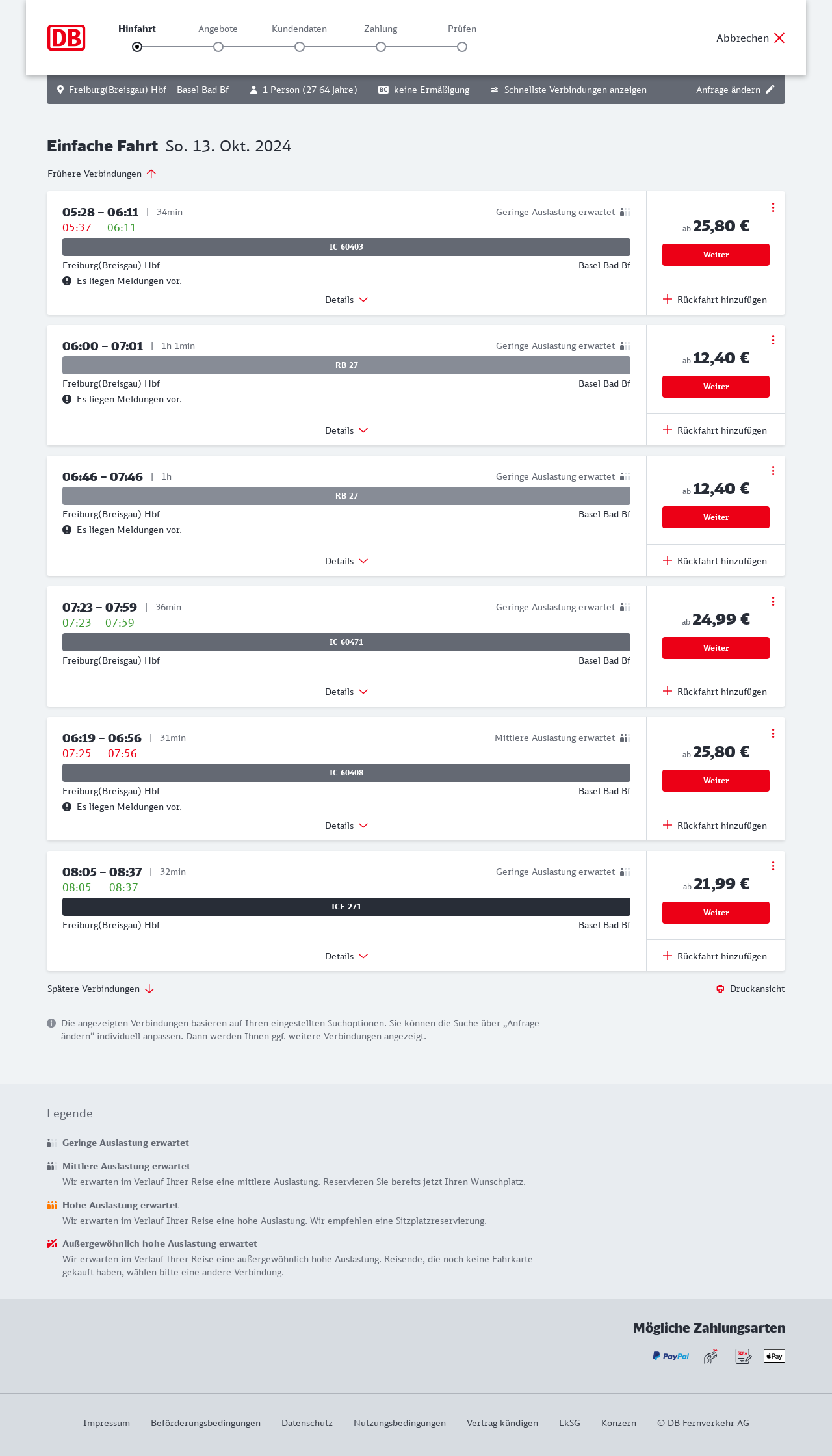
Task: Click the Druckansicht printer icon
Action: (720, 989)
